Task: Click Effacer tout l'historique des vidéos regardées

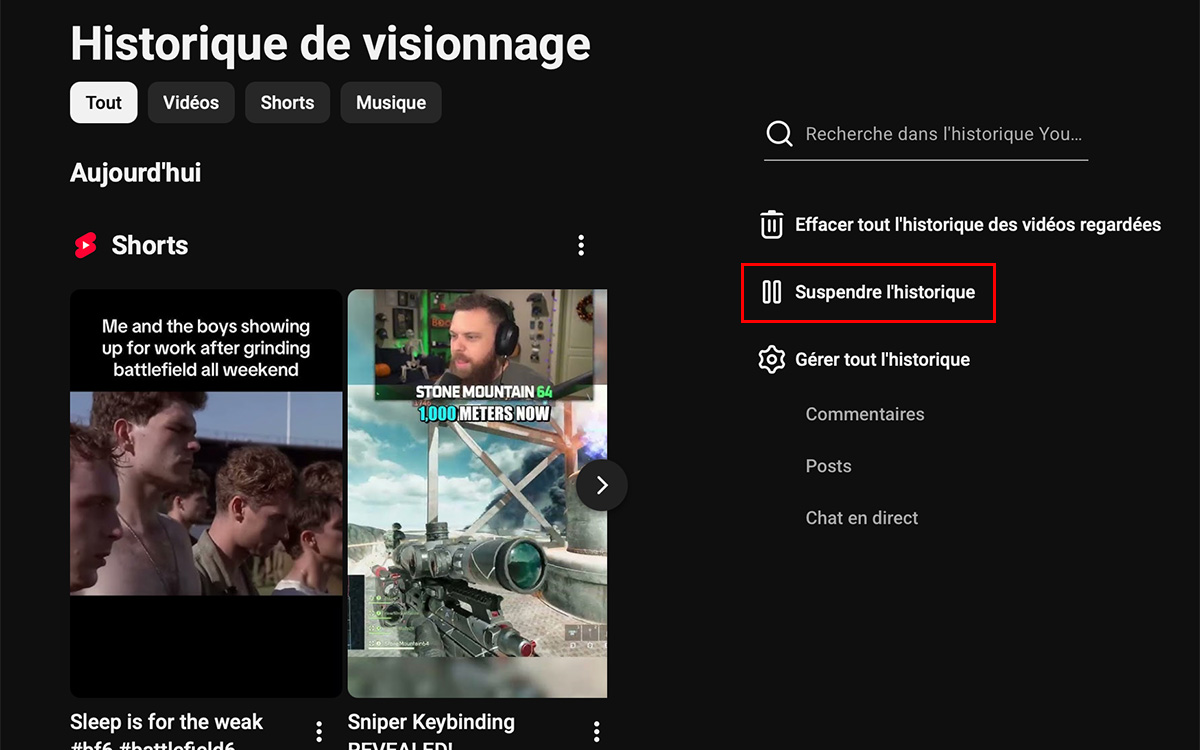Action: [977, 224]
